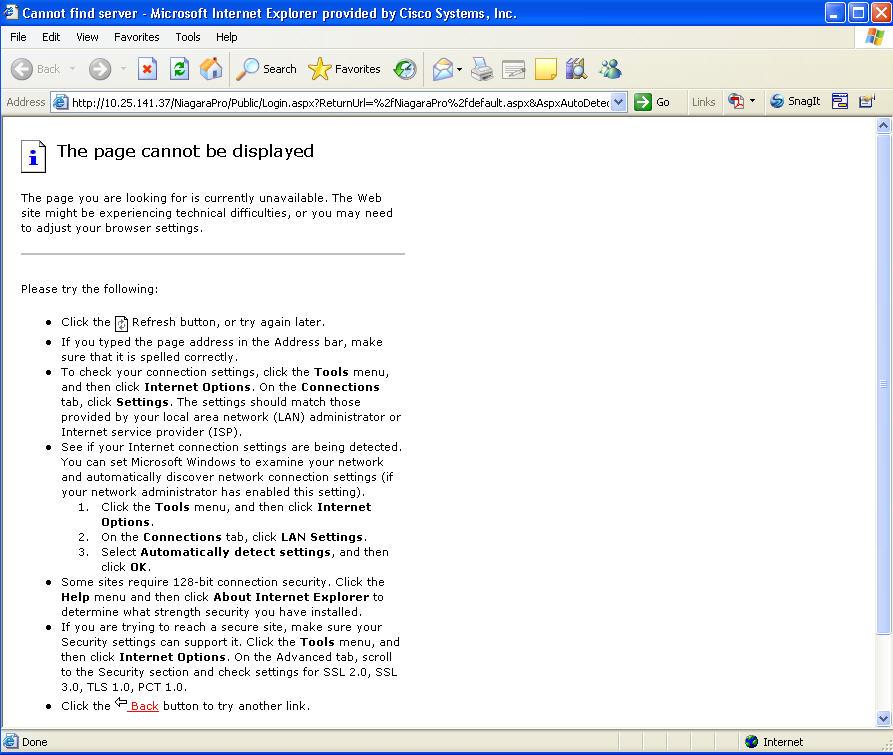Click the yellow Discuss note icon
The image size is (893, 755).
coord(546,69)
